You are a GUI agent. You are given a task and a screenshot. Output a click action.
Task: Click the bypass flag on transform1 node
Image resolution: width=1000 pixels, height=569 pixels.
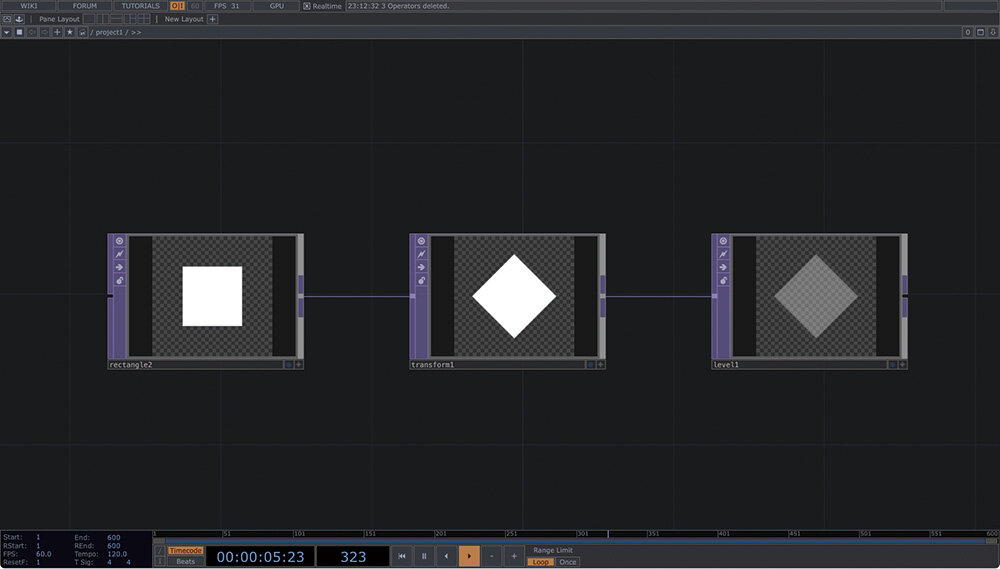[421, 254]
